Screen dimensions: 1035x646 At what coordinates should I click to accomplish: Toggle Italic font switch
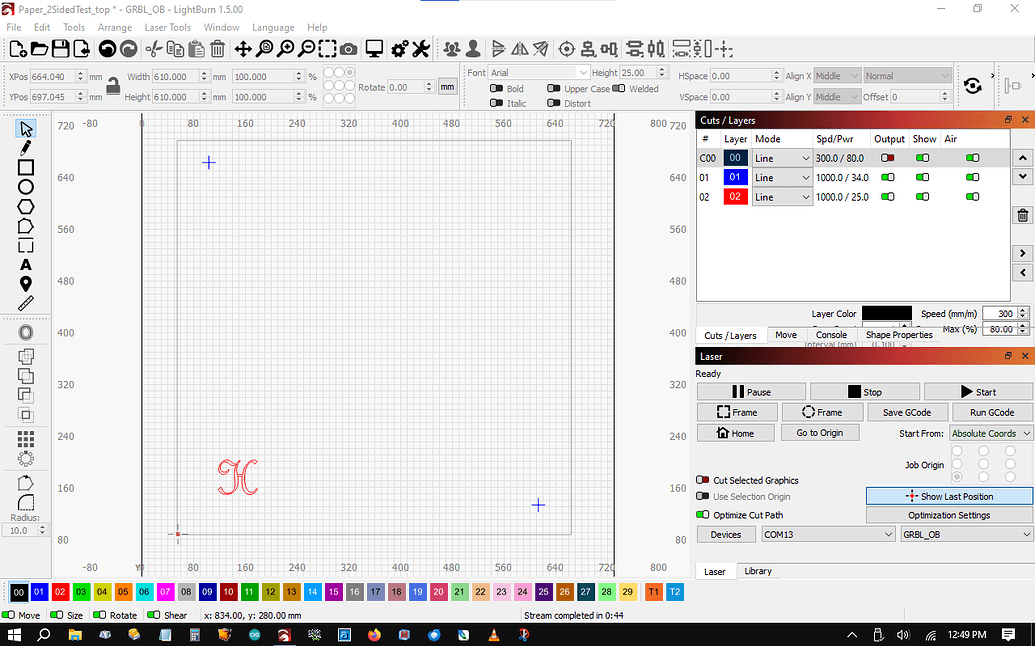(496, 103)
